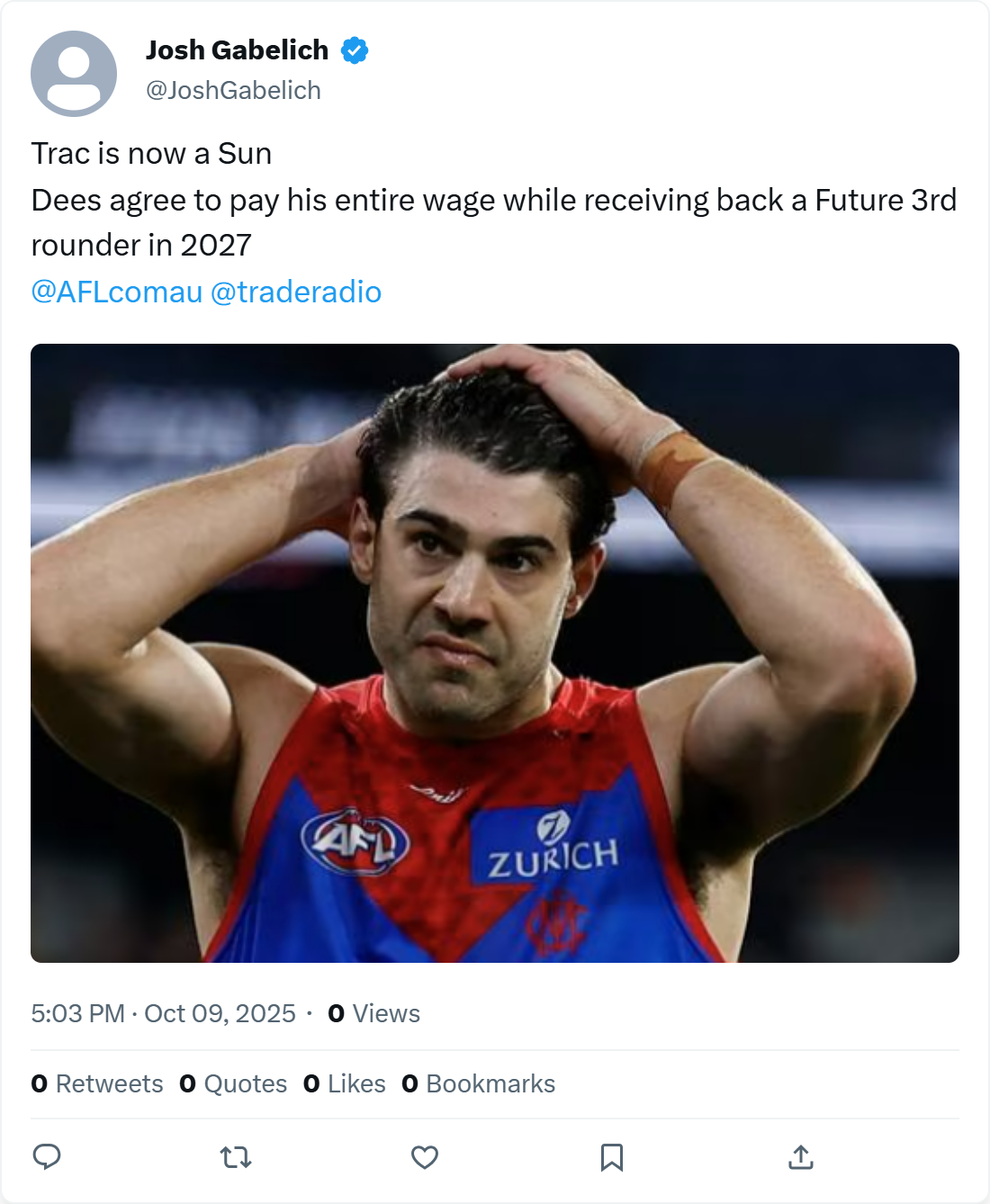Image resolution: width=990 pixels, height=1204 pixels.
Task: View the 0 Quotes list
Action: tap(233, 1083)
